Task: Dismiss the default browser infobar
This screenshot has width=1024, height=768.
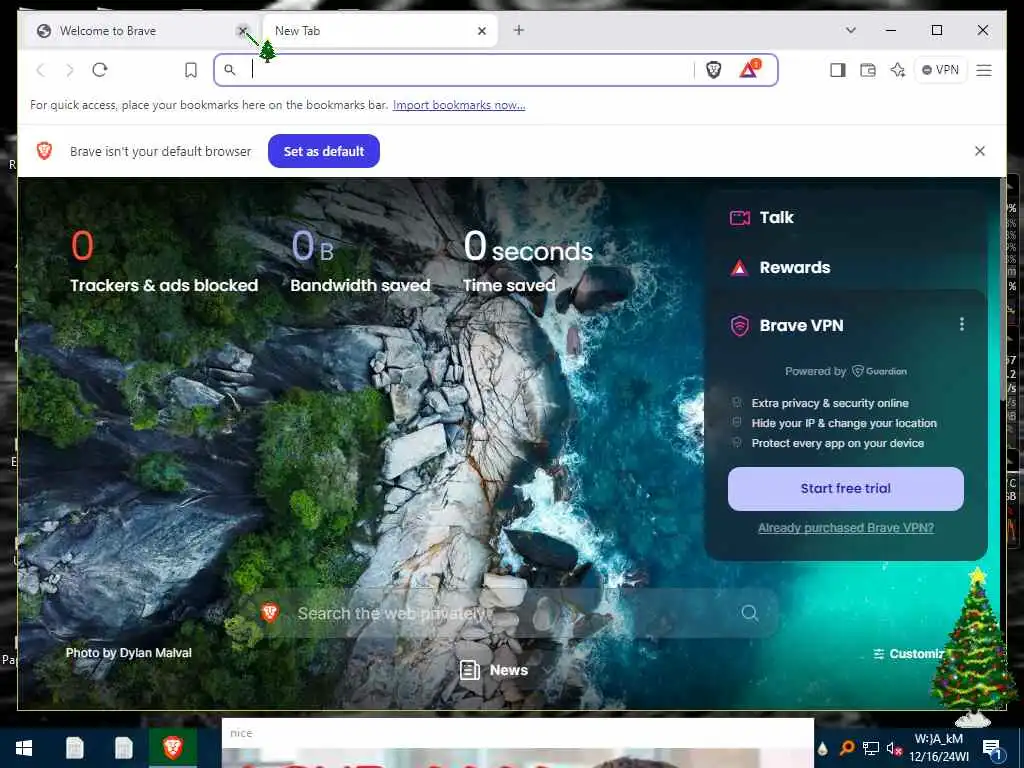Action: coord(980,151)
